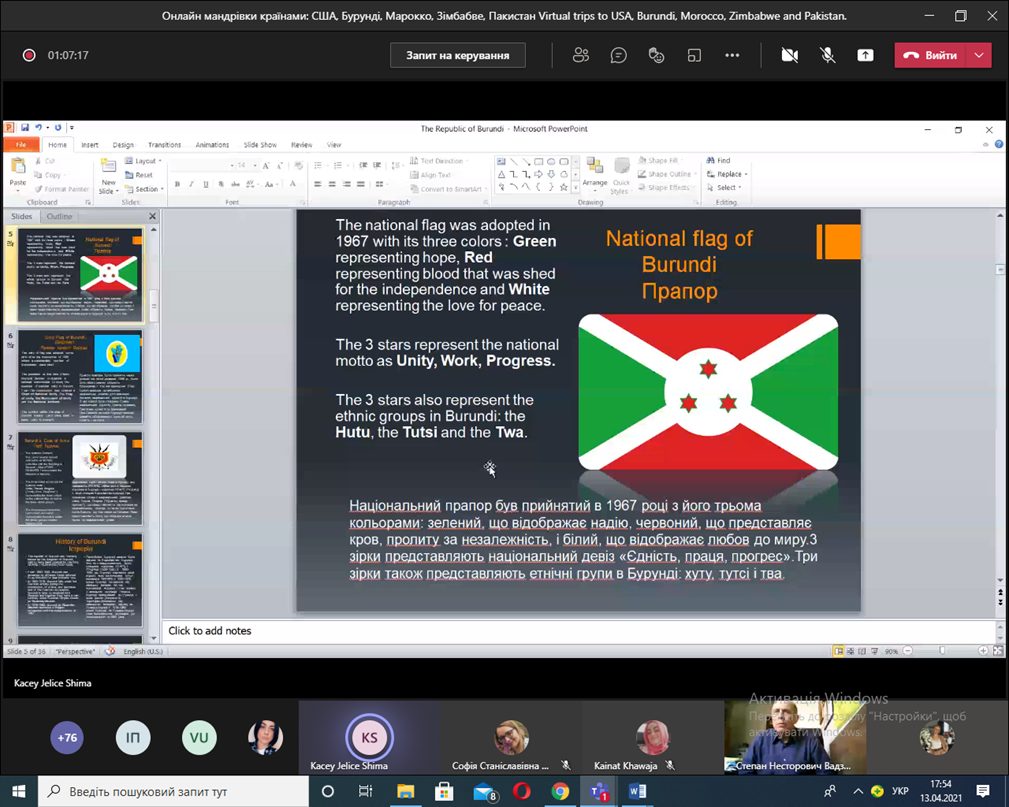Click the Windows search box

point(170,791)
